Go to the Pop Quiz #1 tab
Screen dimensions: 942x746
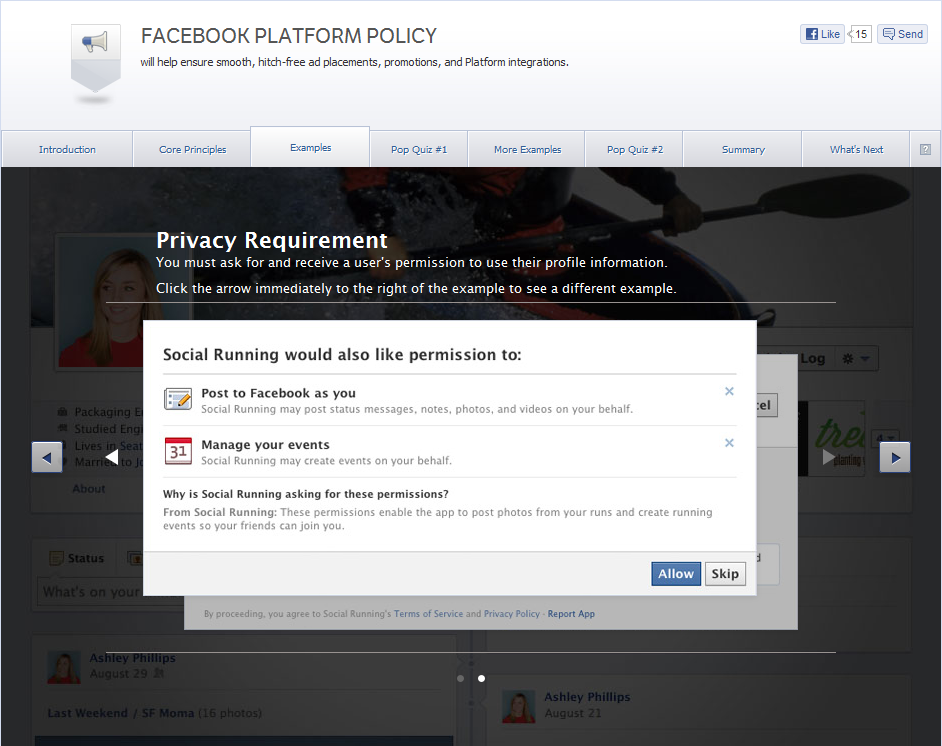tap(419, 149)
